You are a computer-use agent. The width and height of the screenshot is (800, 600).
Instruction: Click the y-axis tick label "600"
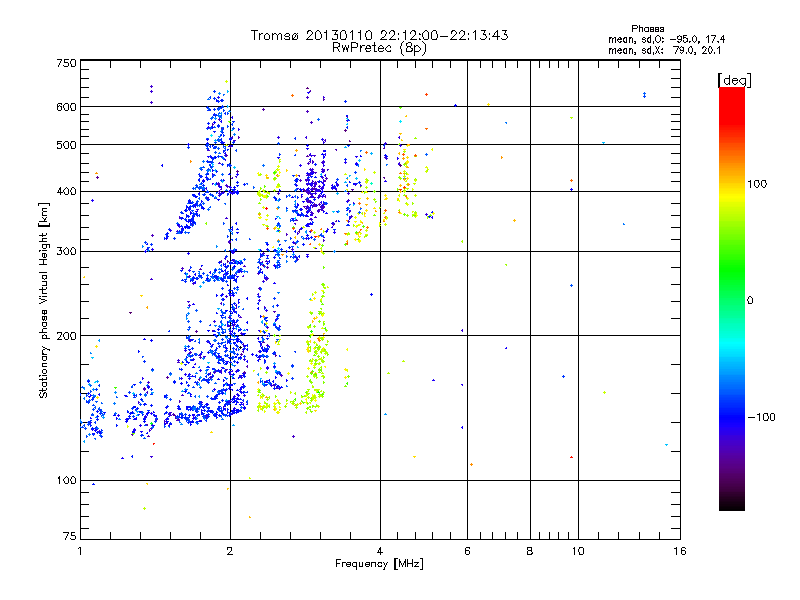[x=66, y=107]
